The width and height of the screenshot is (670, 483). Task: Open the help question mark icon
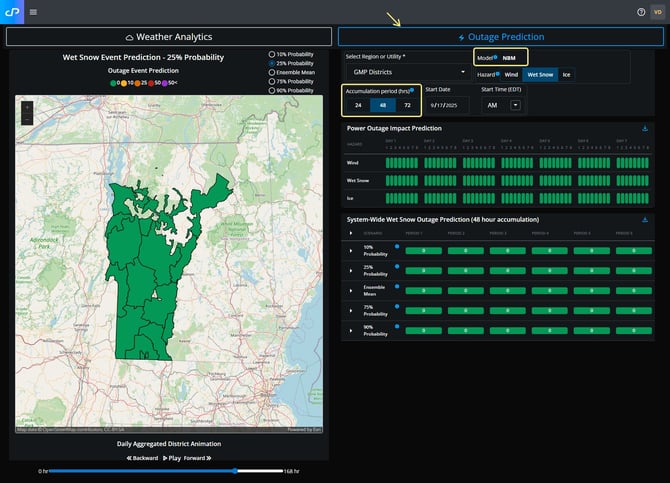[x=641, y=12]
